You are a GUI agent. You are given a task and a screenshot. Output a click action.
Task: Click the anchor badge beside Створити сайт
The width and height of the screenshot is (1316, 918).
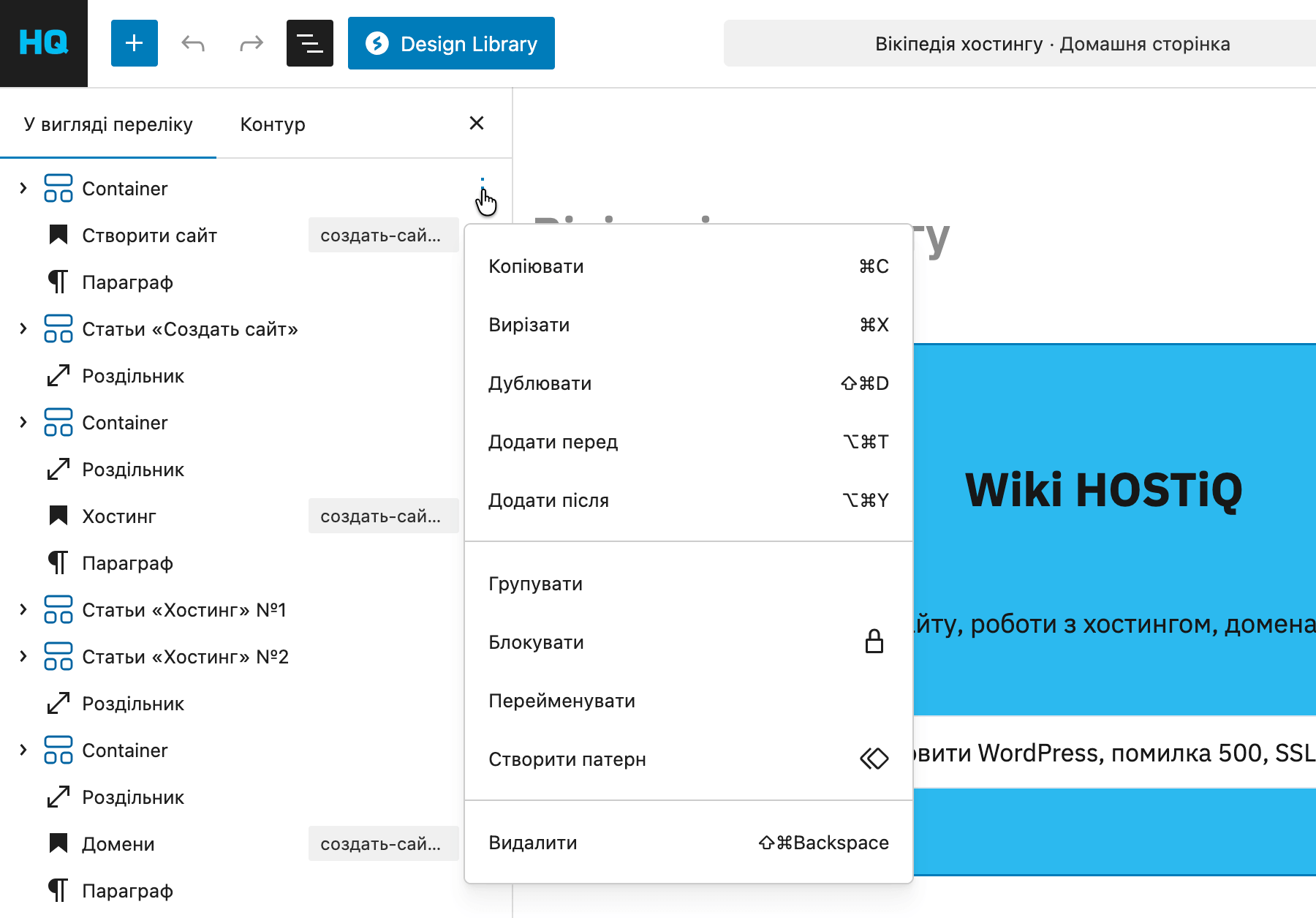(x=383, y=236)
